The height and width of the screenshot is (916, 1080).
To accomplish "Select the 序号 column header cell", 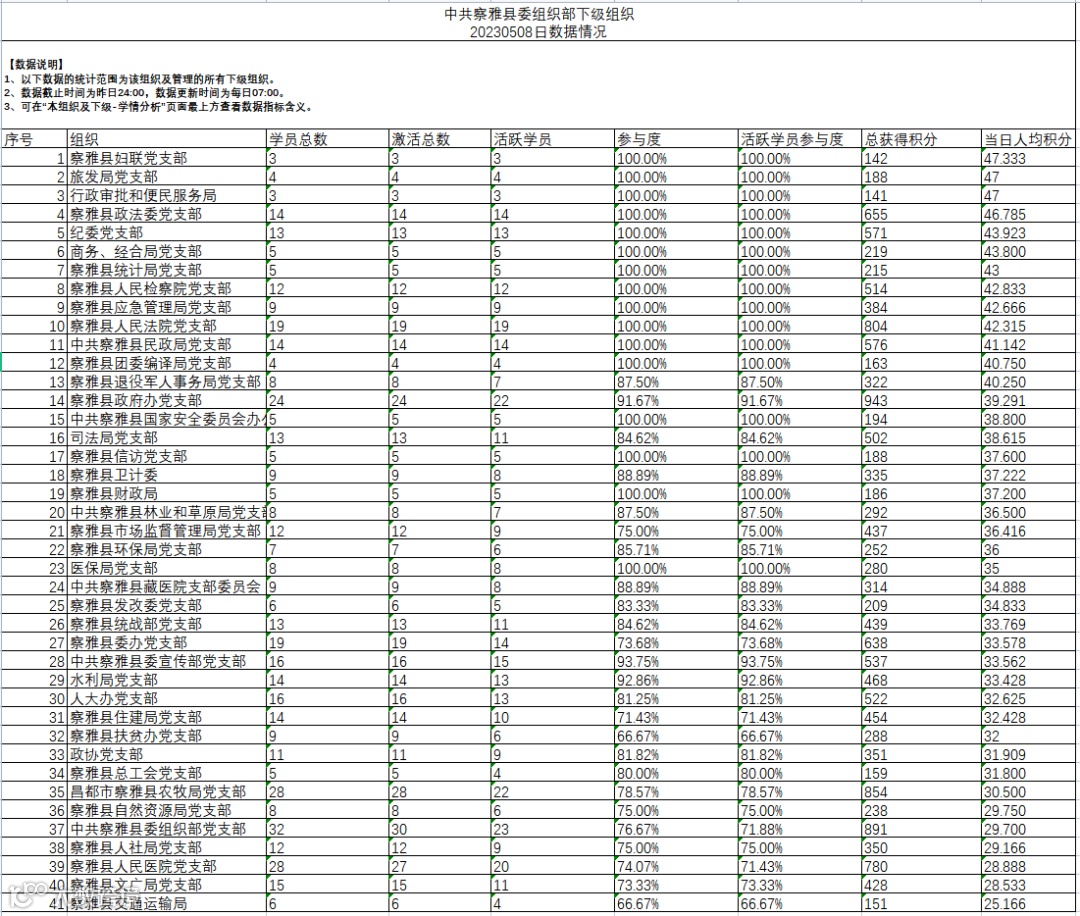I will tap(34, 139).
